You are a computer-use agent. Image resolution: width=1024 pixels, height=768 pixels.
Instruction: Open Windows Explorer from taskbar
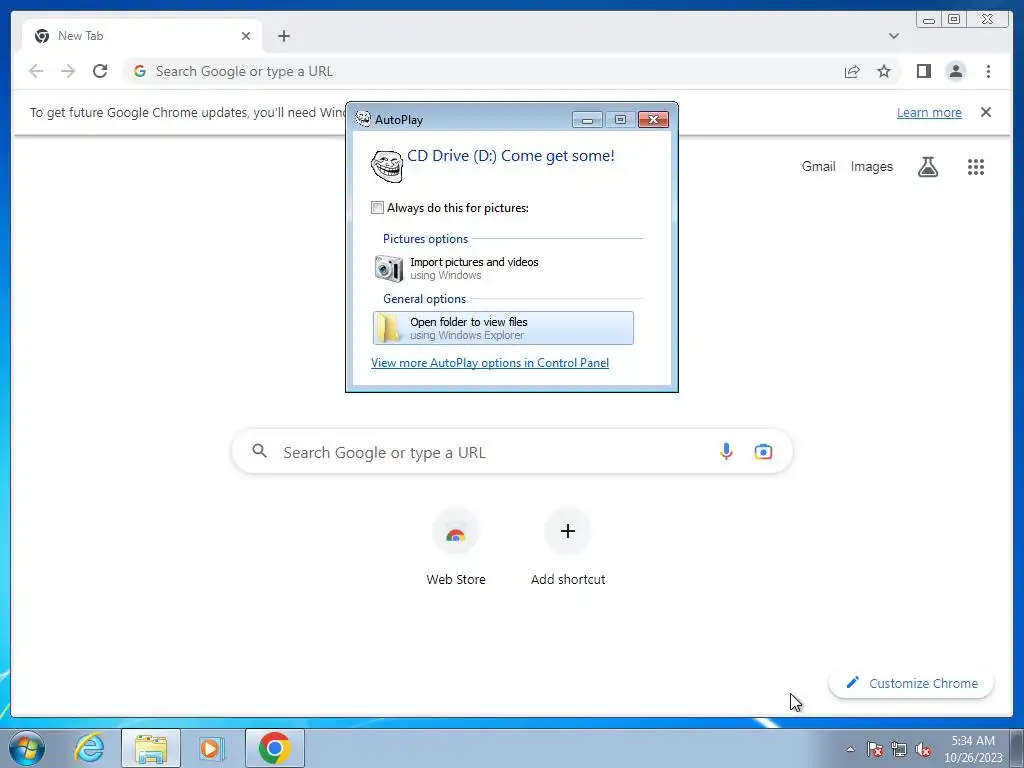coord(150,748)
